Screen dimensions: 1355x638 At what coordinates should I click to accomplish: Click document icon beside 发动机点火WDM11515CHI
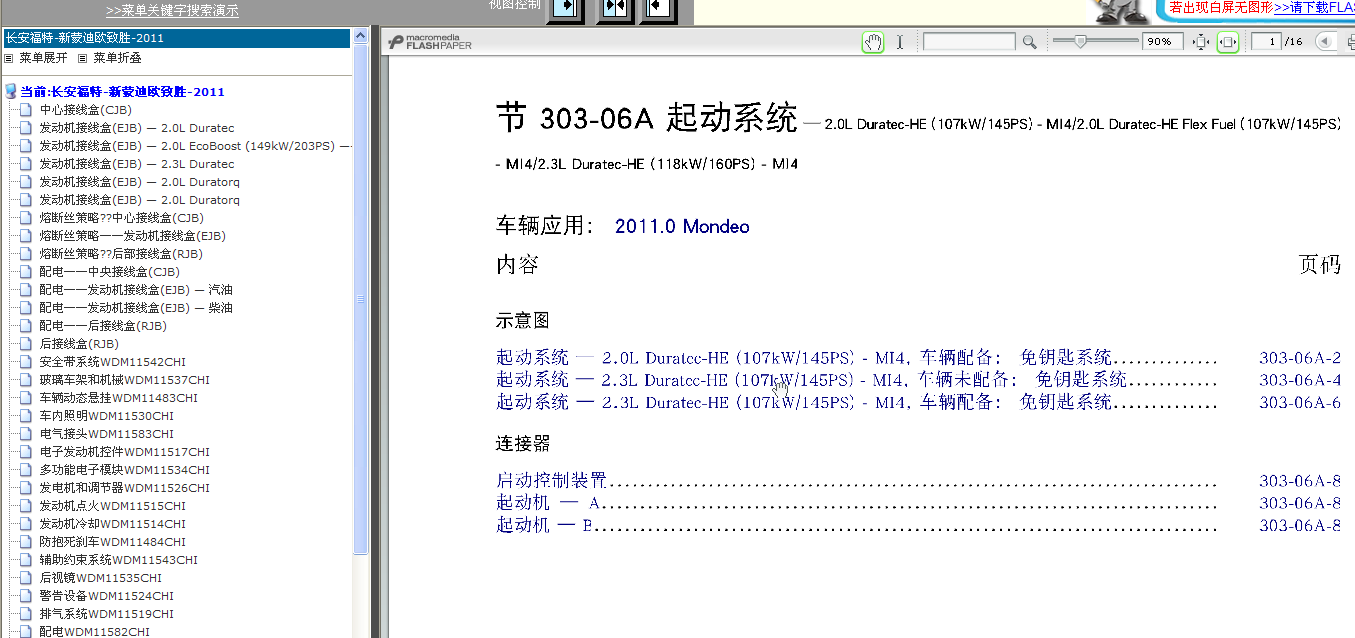[27, 506]
